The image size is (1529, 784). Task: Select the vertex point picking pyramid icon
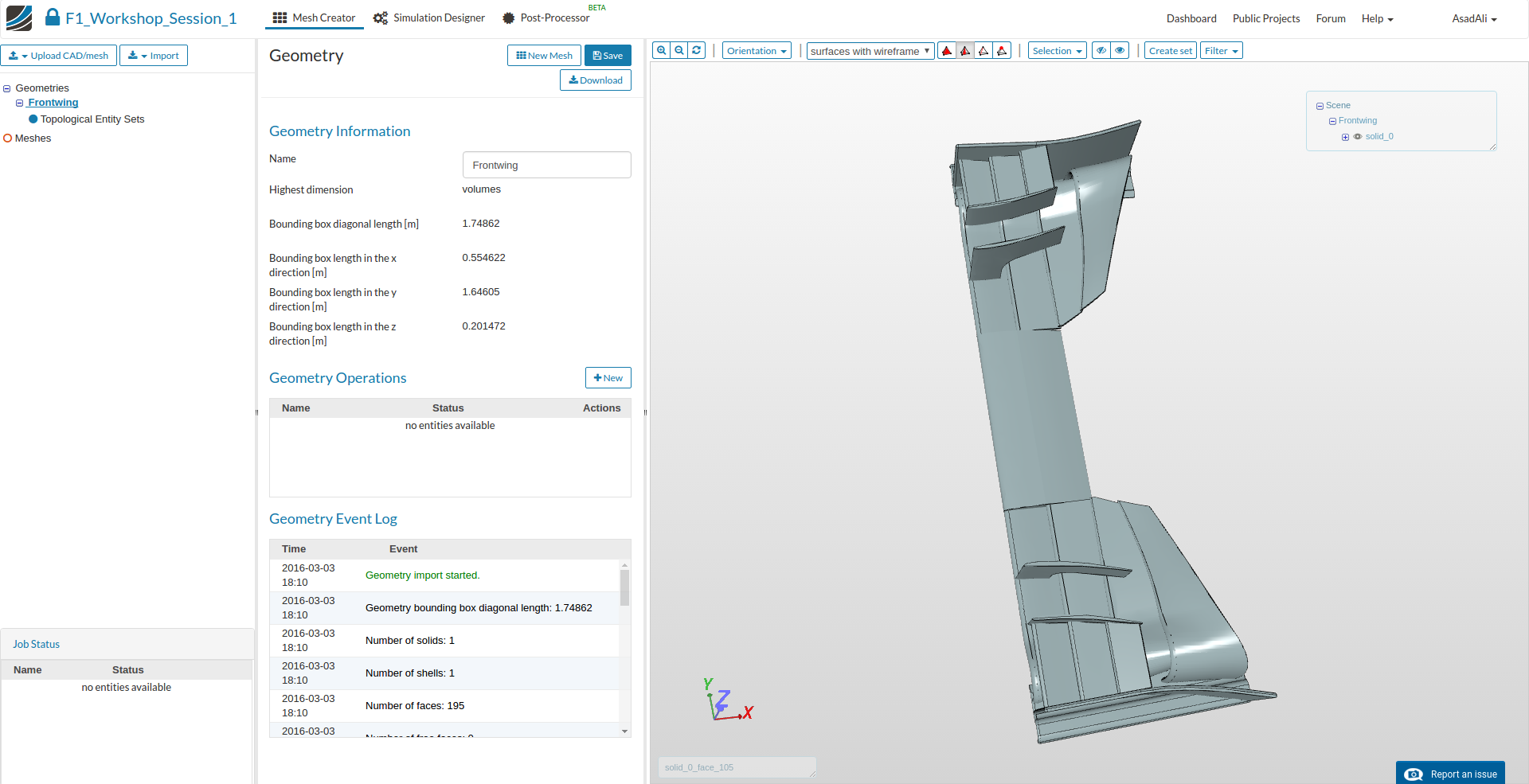pos(1002,51)
